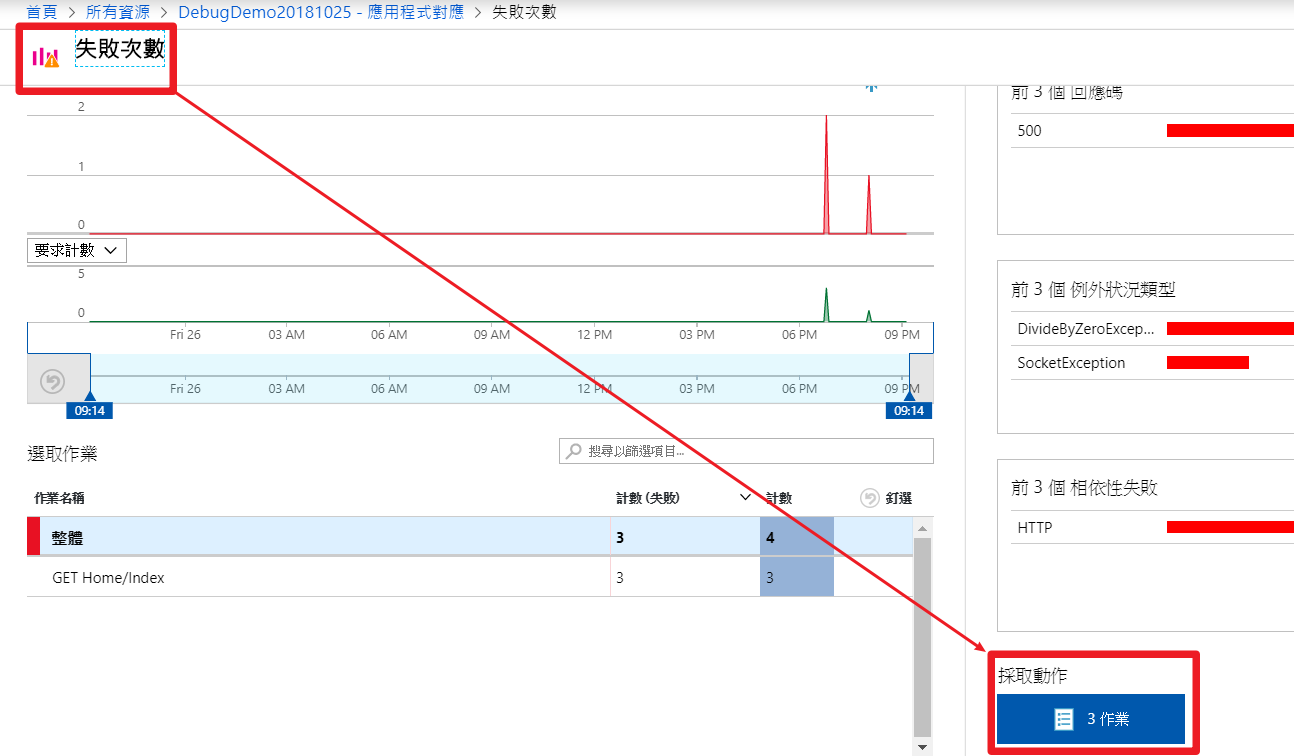The image size is (1294, 756).
Task: Click the 整體 row total count value 4
Action: 770,537
